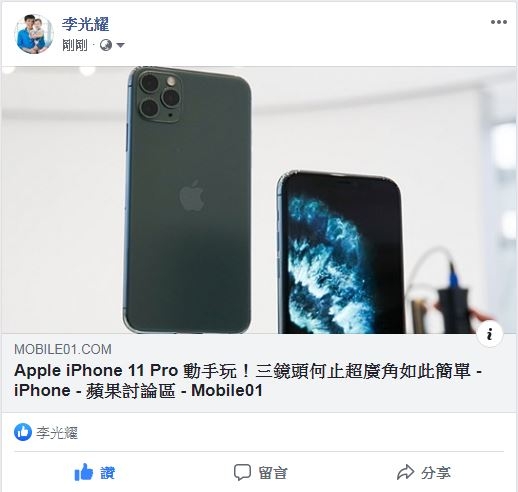Viewport: 518px width, 492px height.
Task: Click the MOBILE01.COM source domain text
Action: coord(63,349)
